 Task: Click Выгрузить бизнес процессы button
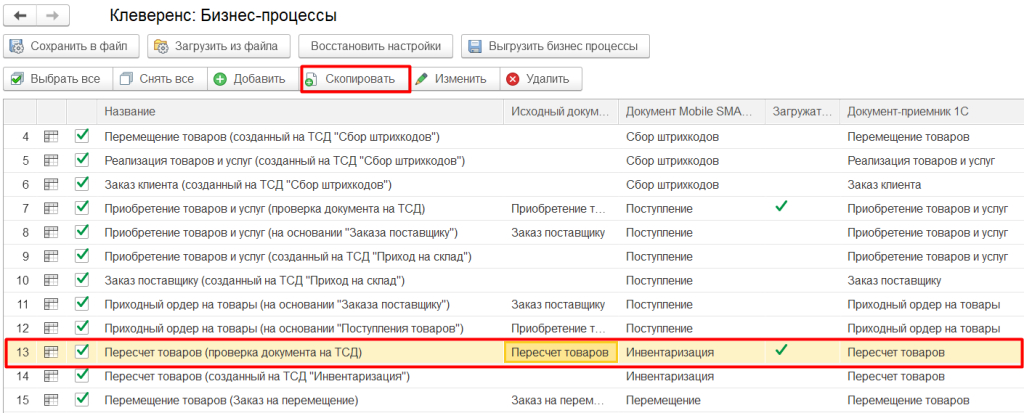[555, 46]
